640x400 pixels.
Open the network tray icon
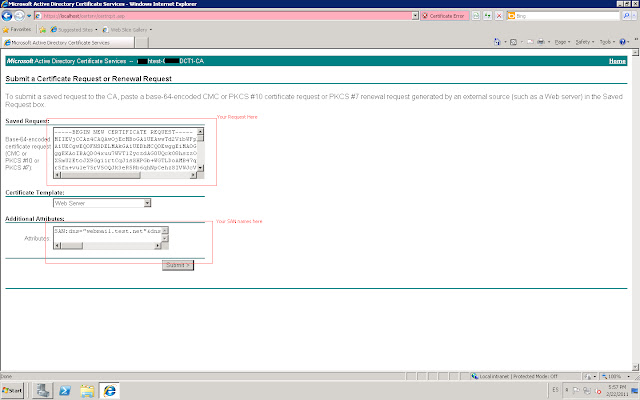(x=587, y=390)
